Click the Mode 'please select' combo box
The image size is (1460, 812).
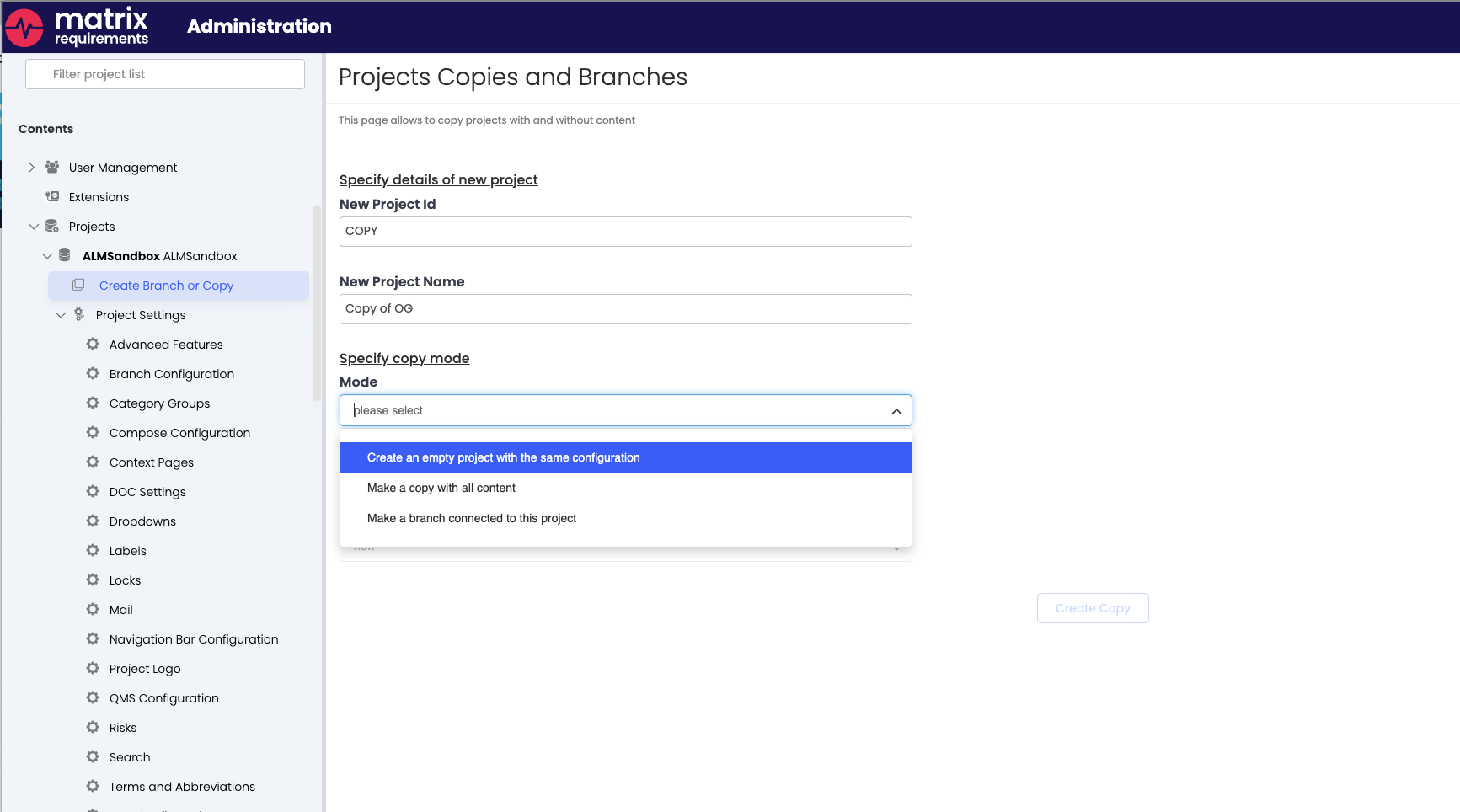[x=625, y=410]
